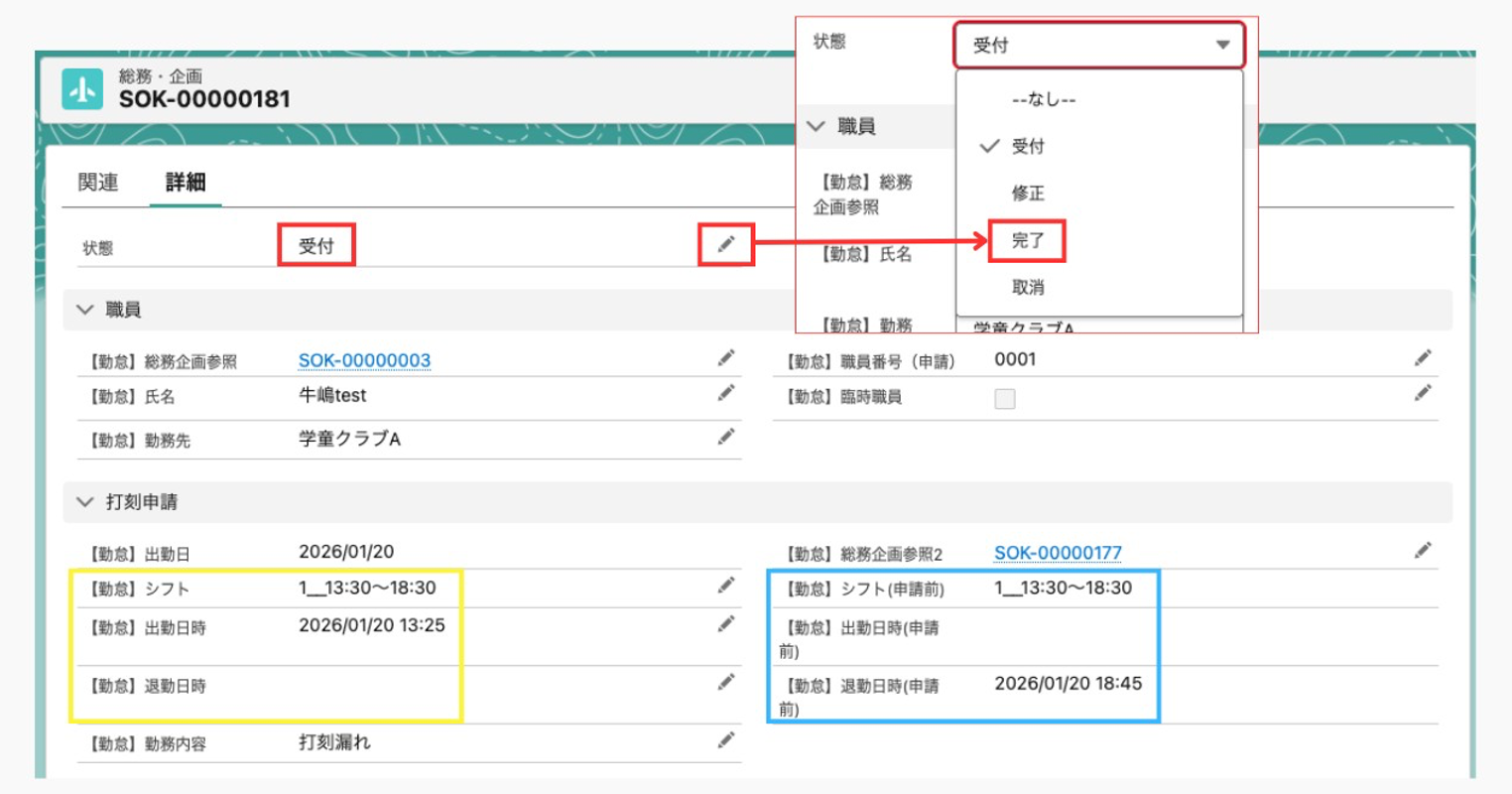Click edit pencil for 【勤怠】退勤日時
The width and height of the screenshot is (1512, 794).
click(726, 682)
